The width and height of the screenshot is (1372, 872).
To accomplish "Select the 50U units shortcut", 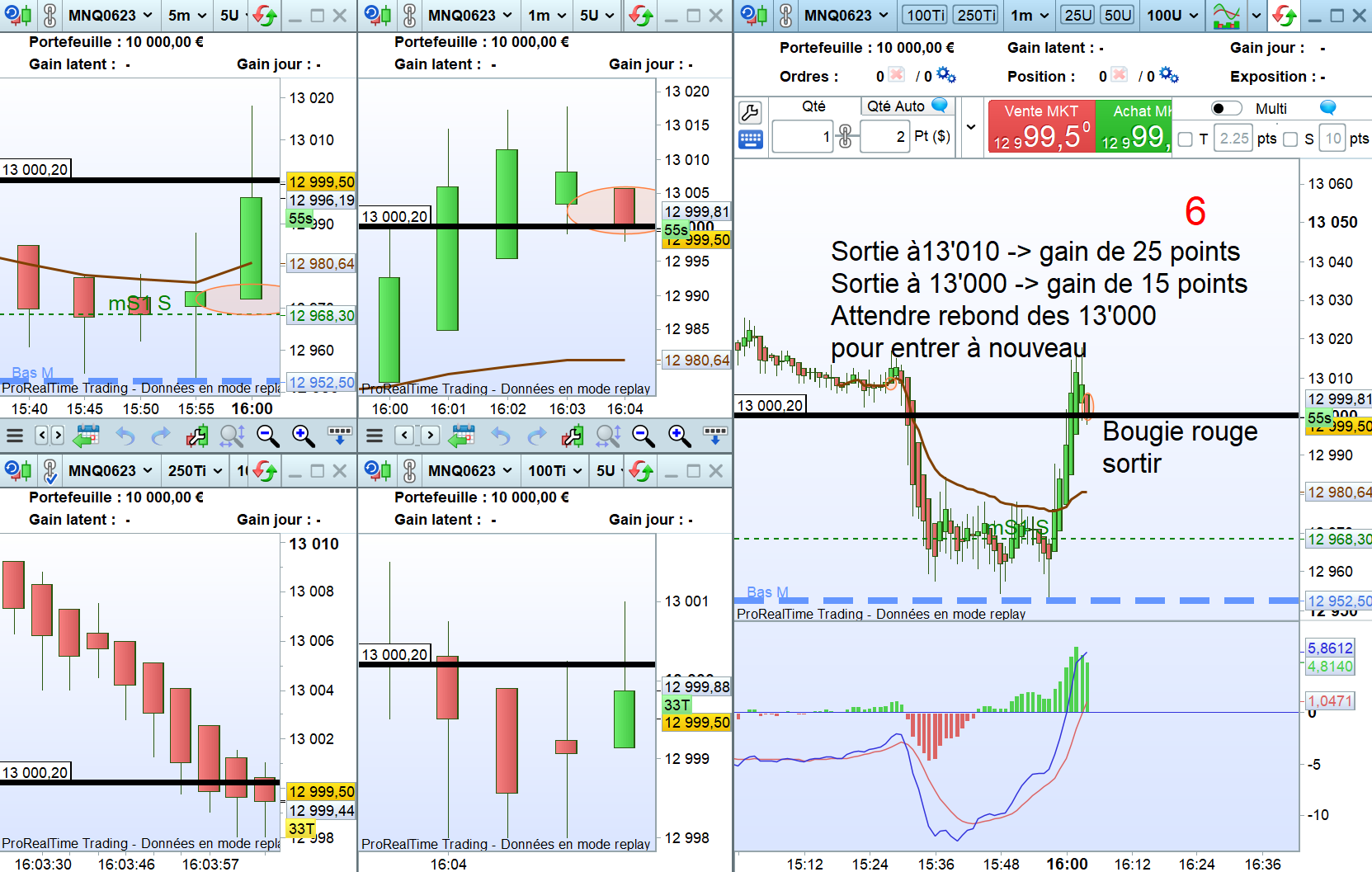I will point(1118,15).
